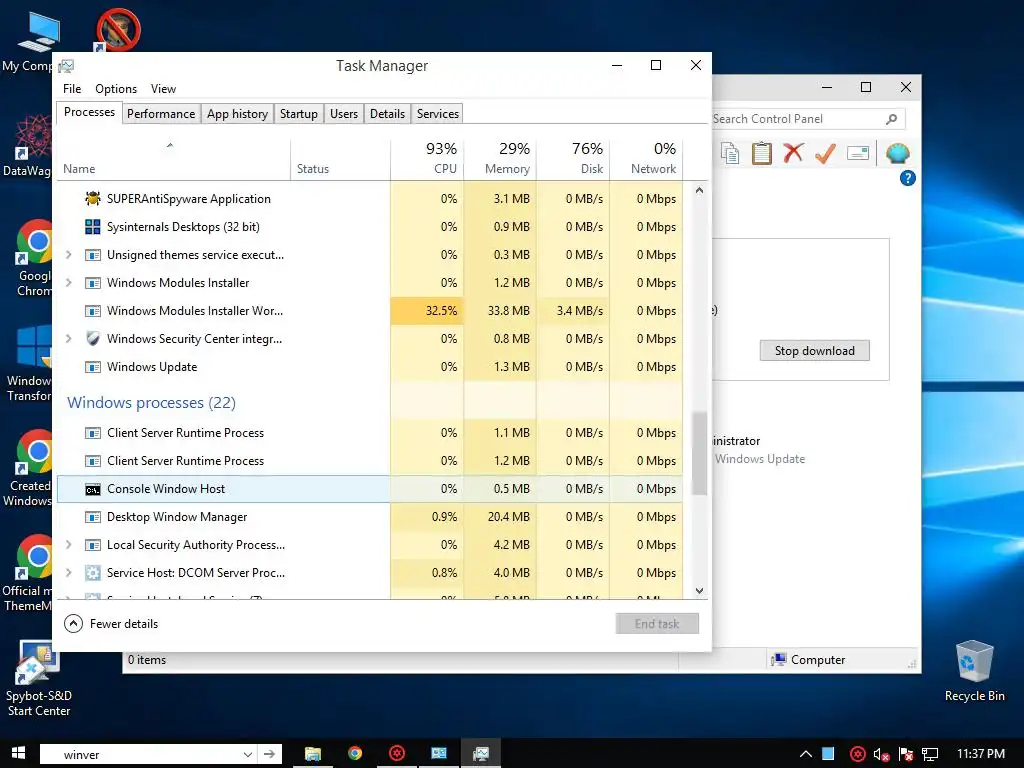Collapse Task Manager with Fewer details
1024x768 pixels.
111,624
